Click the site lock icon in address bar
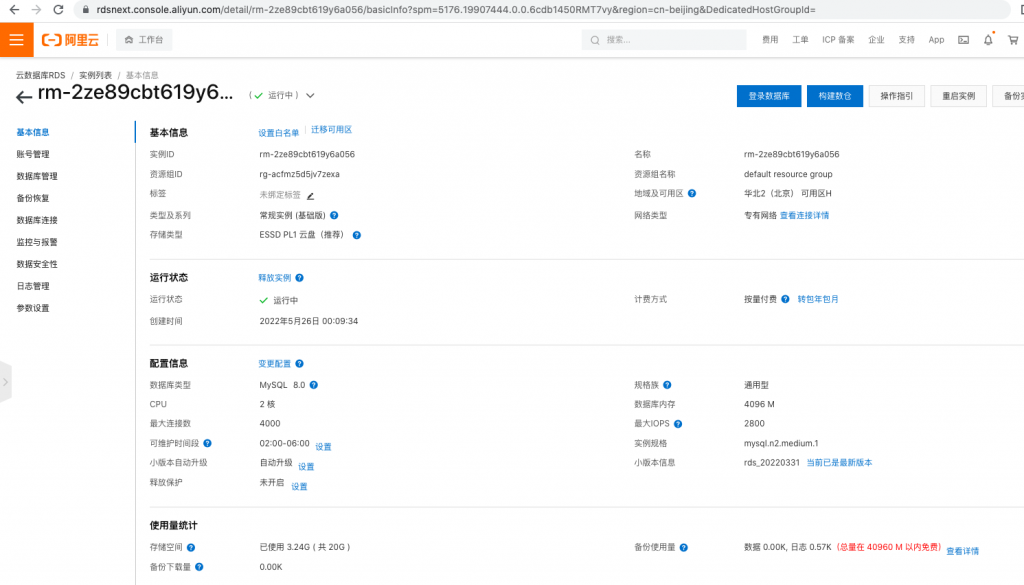The width and height of the screenshot is (1024, 585). tap(86, 10)
